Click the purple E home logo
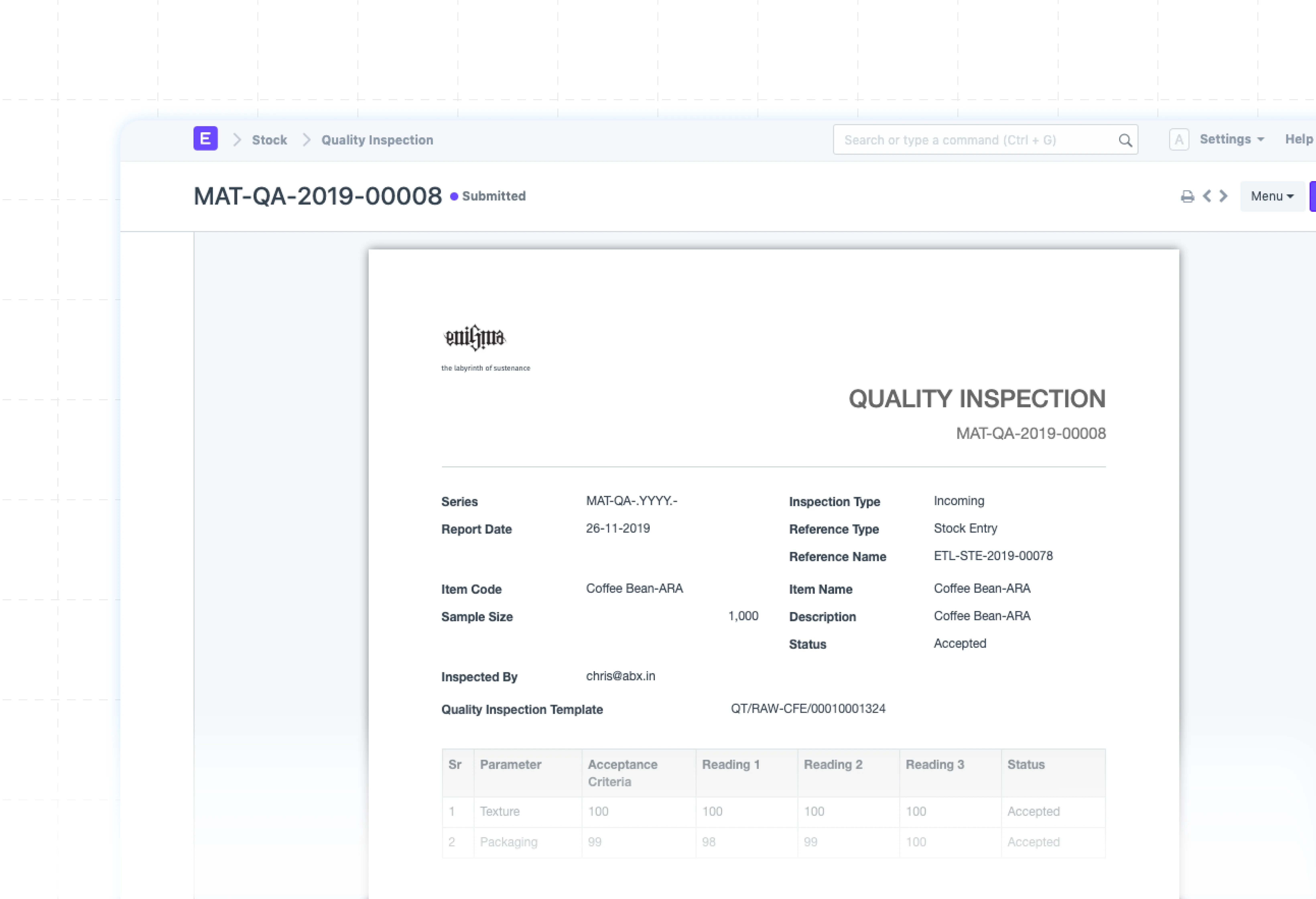Screen dimensions: 1316x899 [206, 138]
